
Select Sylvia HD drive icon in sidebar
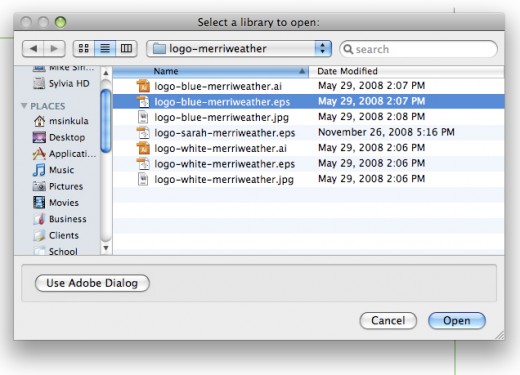coord(39,83)
